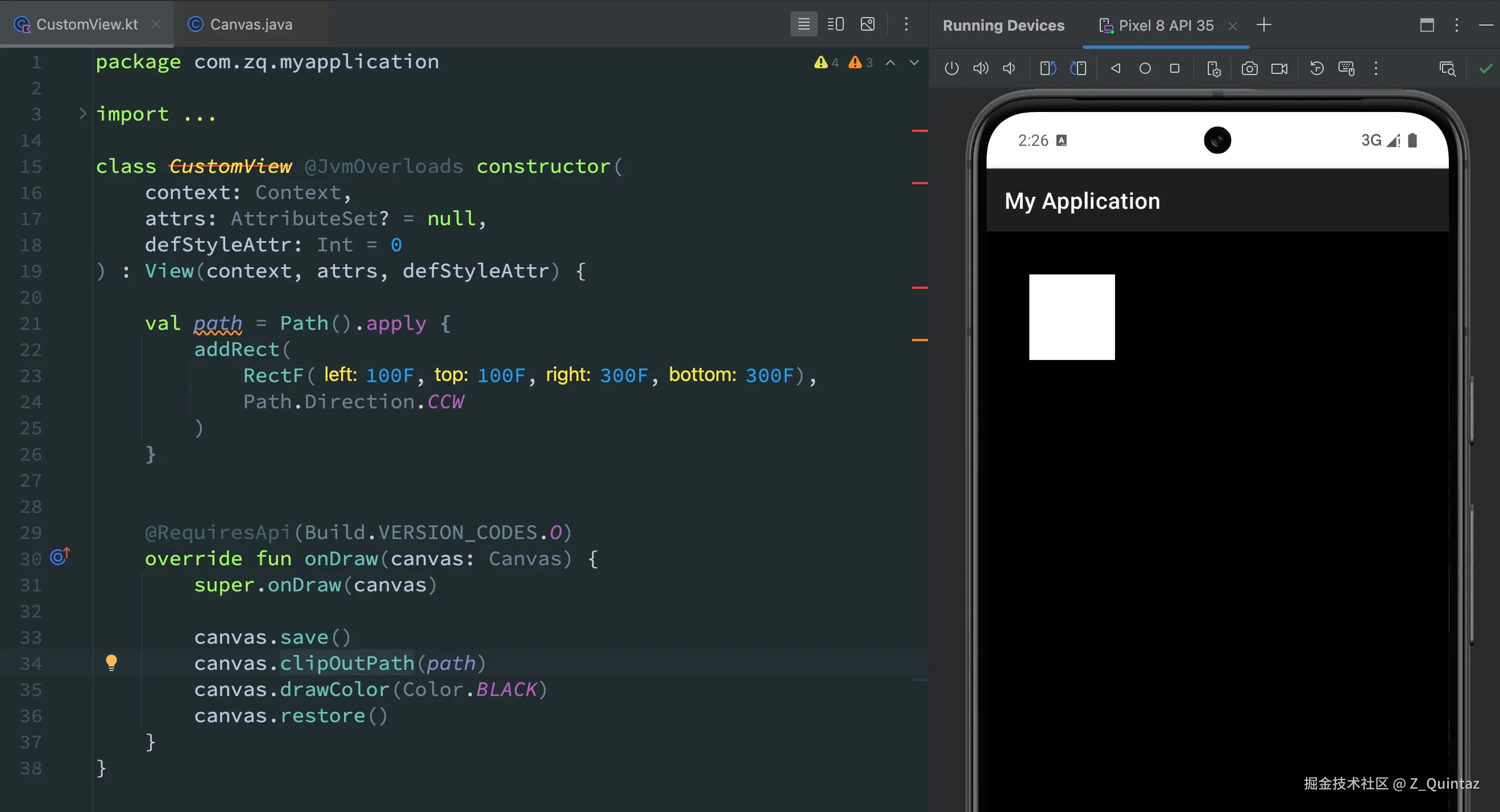Add a new running device tab
This screenshot has width=1500, height=812.
pyautogui.click(x=1263, y=25)
